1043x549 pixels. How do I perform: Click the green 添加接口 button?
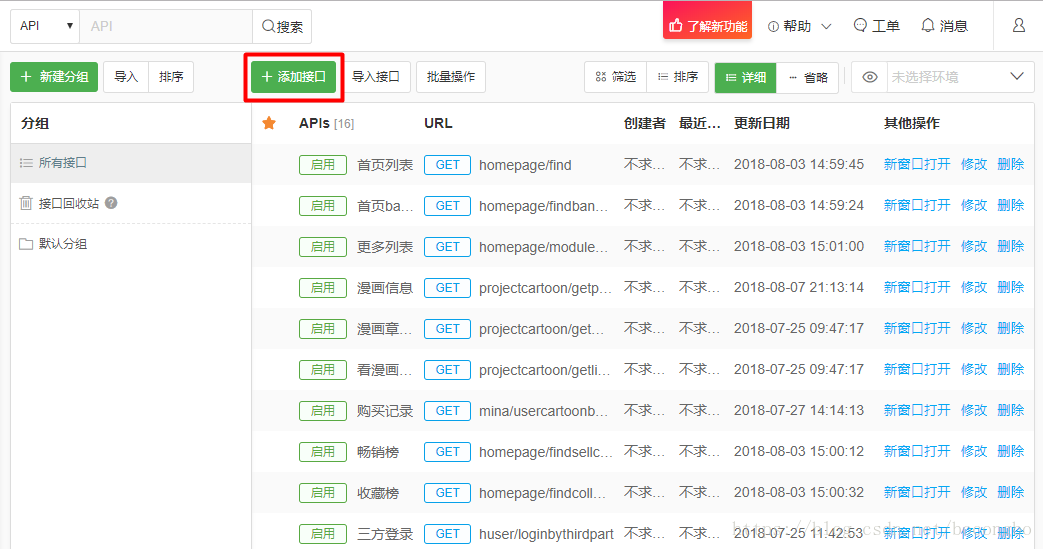coord(293,77)
